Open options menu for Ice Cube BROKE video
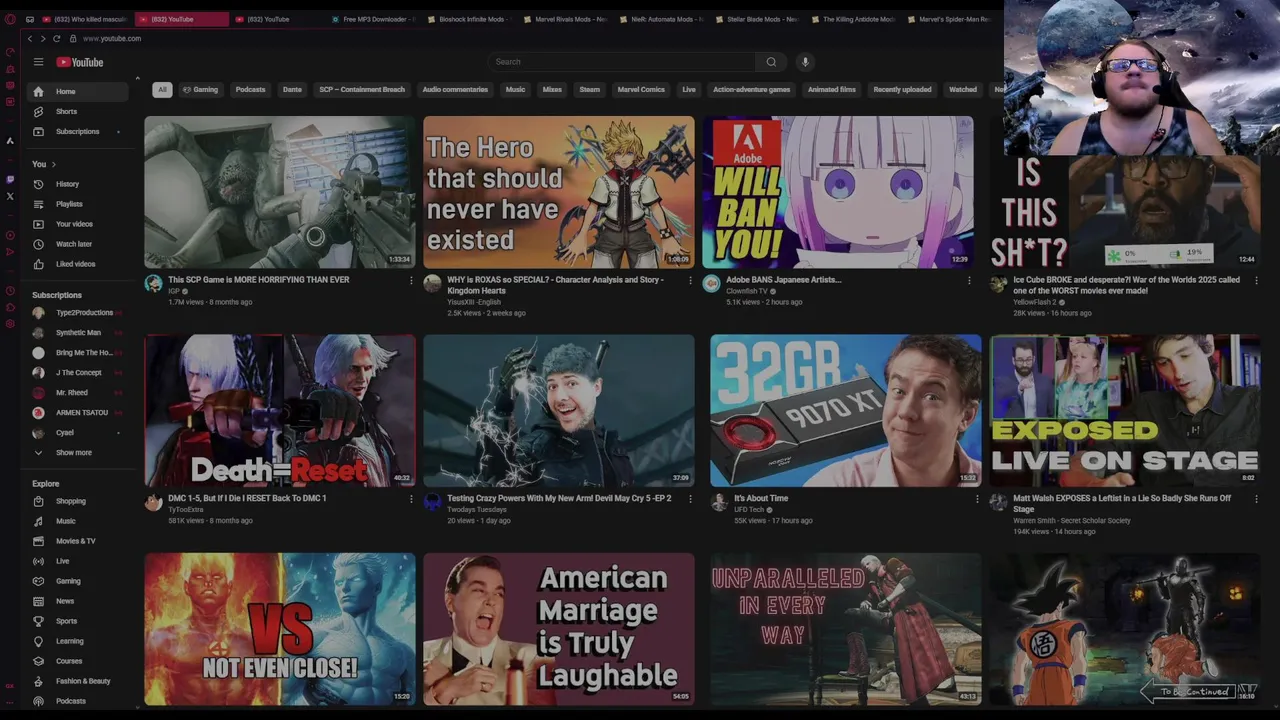 point(1256,281)
